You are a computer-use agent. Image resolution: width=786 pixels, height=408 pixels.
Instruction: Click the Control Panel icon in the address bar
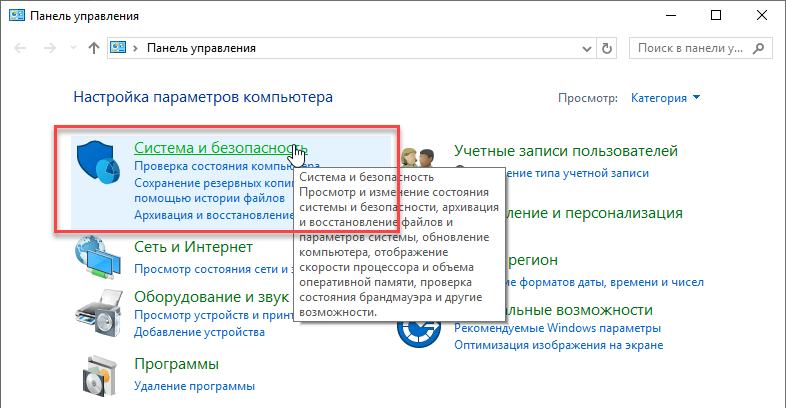click(x=118, y=48)
